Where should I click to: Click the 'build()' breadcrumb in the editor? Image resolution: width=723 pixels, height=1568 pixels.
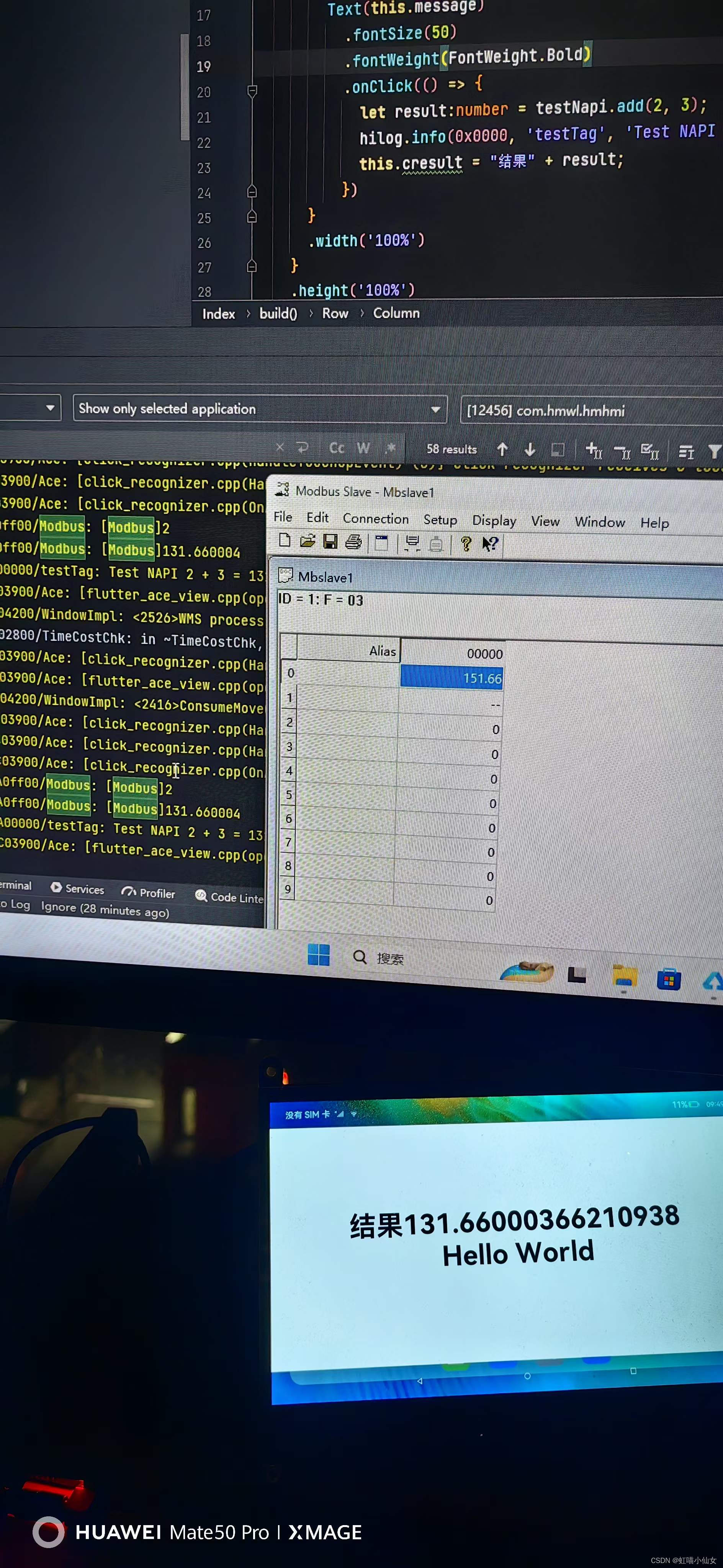coord(278,314)
